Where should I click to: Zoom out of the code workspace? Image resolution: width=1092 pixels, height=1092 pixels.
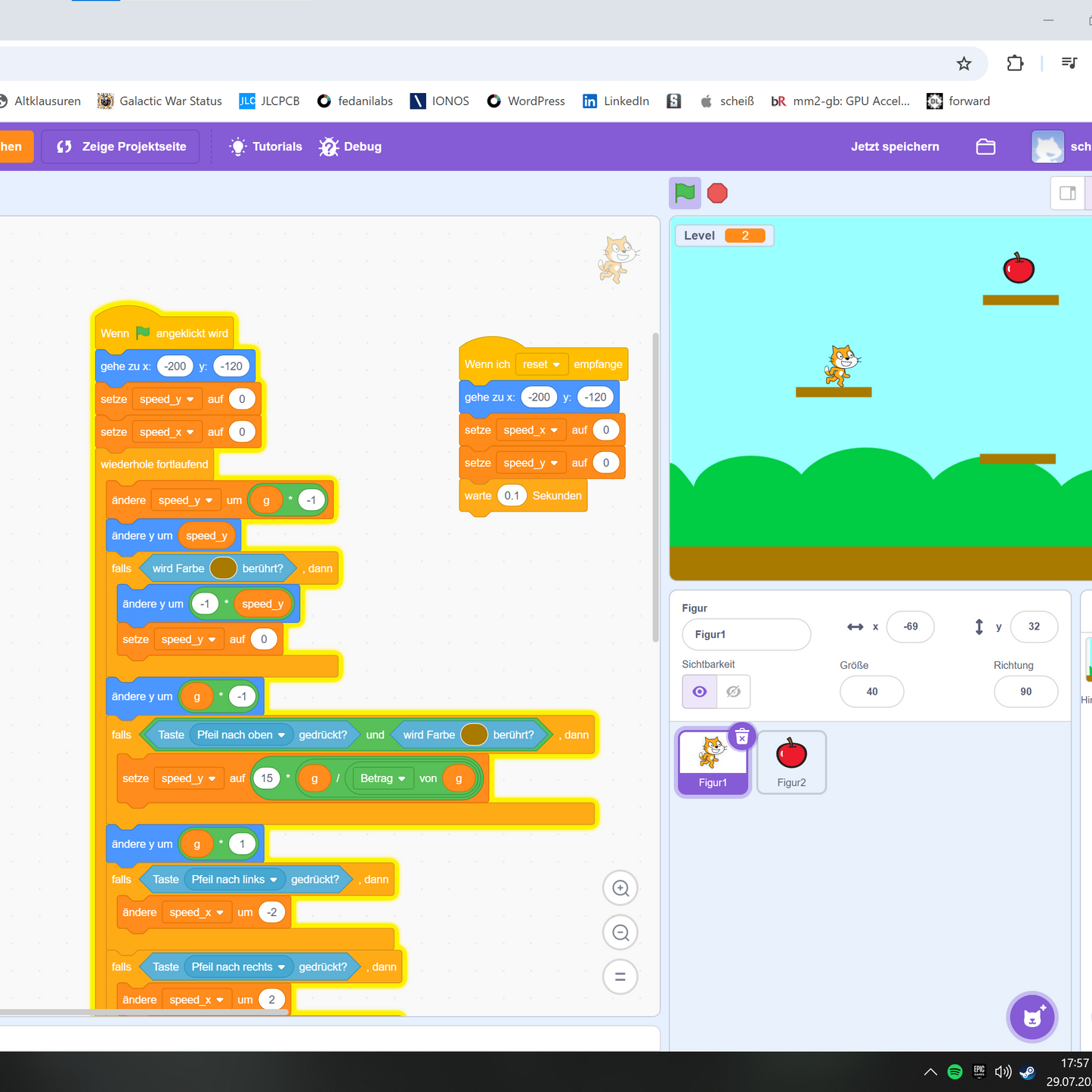pyautogui.click(x=620, y=932)
